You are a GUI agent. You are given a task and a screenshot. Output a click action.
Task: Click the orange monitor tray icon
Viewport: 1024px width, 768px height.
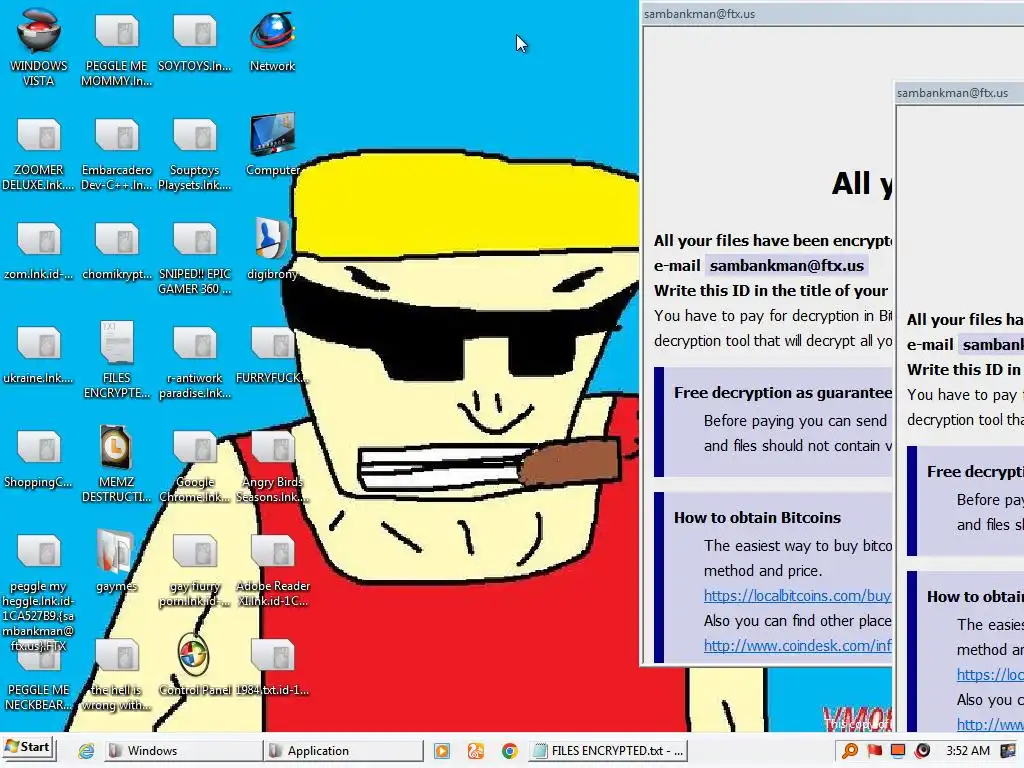pyautogui.click(x=898, y=751)
